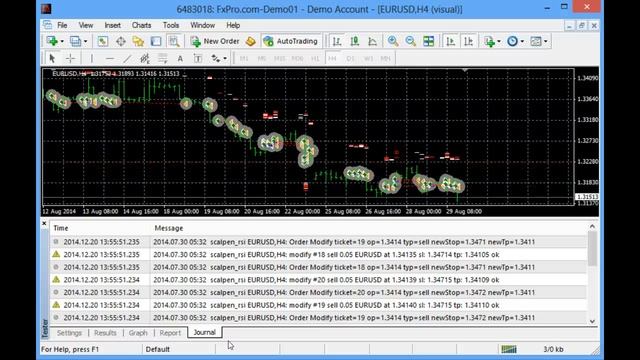Switch timeframe to H1
Image resolution: width=640 pixels, height=360 pixels.
315,58
